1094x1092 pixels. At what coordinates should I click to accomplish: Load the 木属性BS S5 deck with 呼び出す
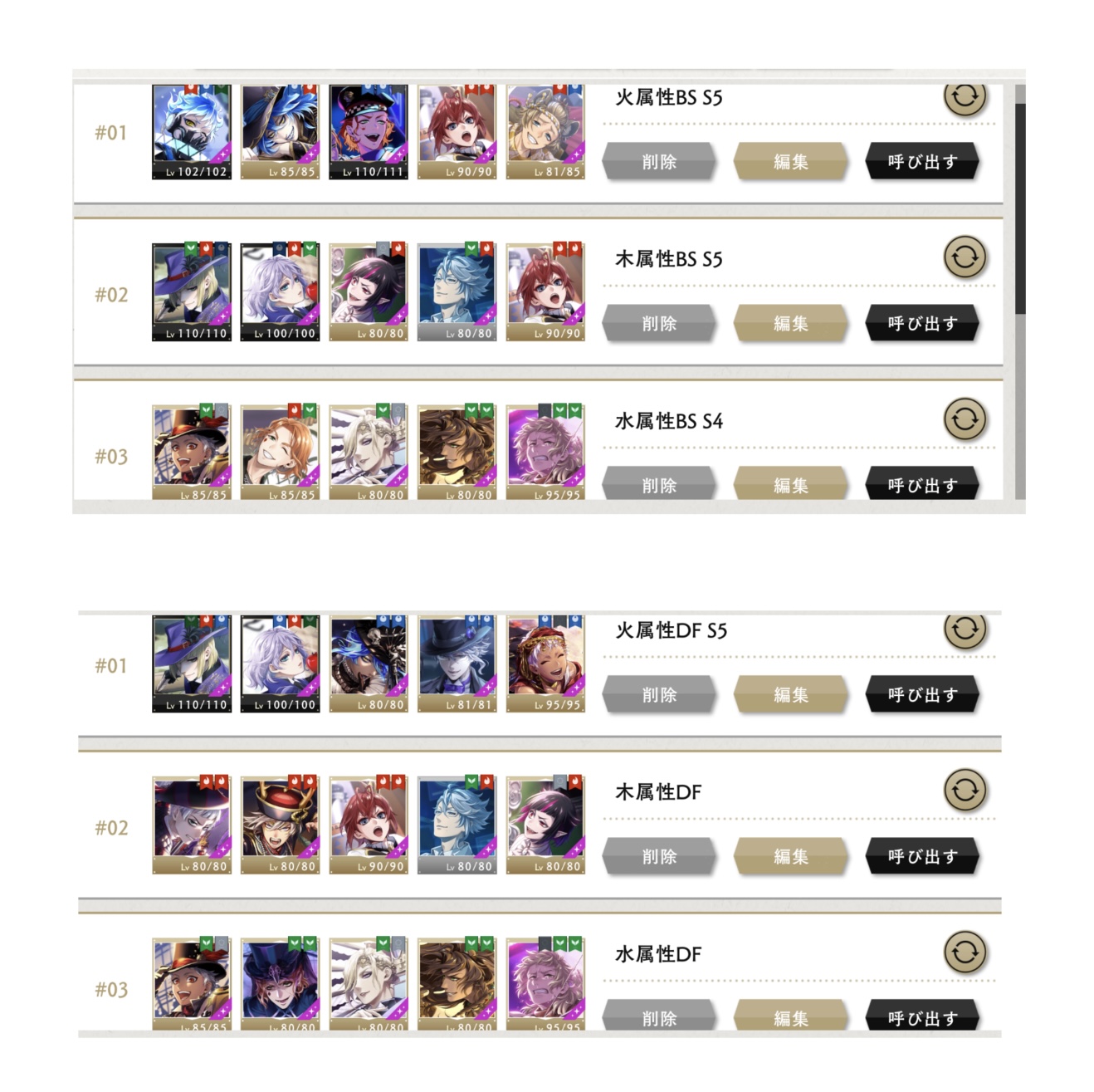tap(922, 324)
